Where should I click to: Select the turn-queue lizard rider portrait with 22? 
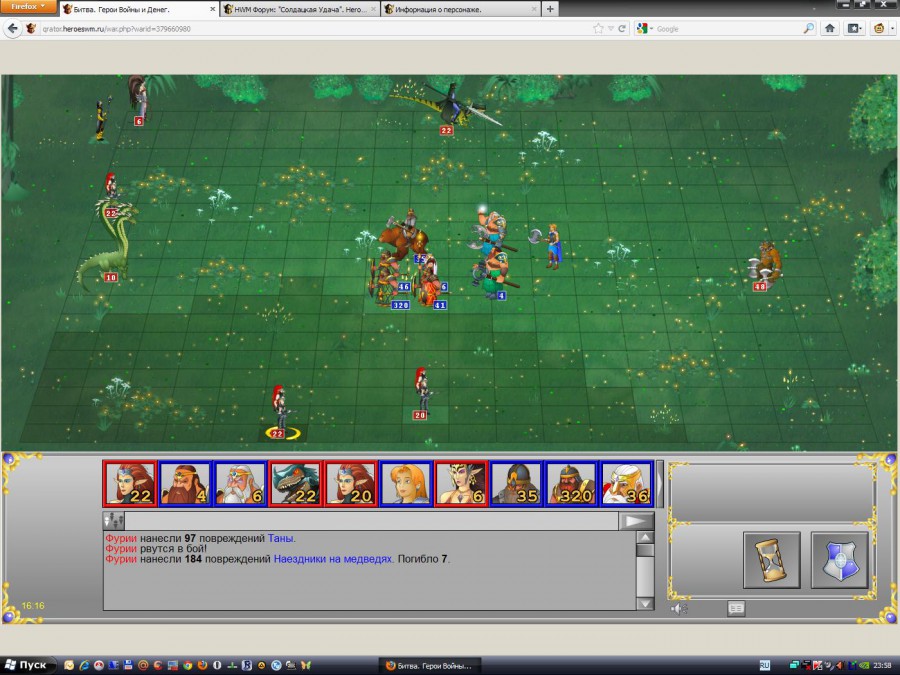coord(296,483)
